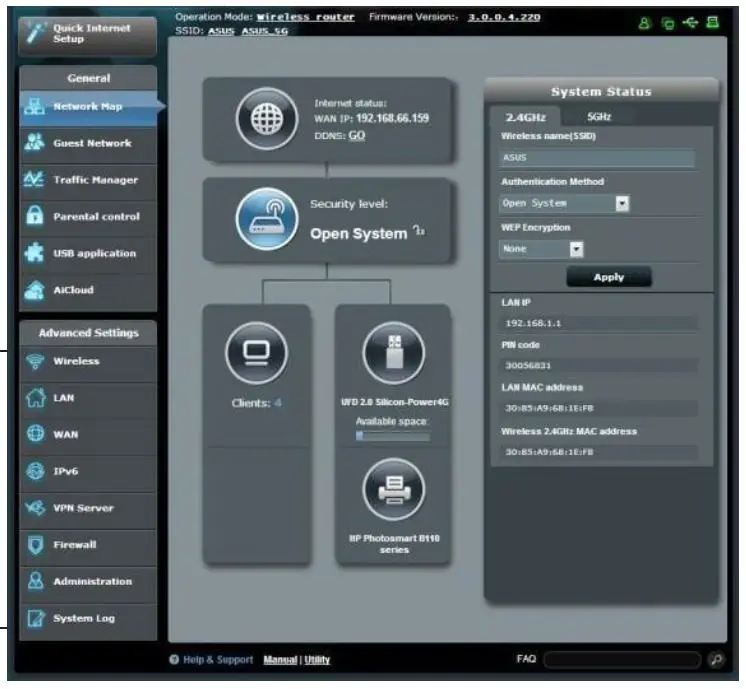Click the PIN code value
Image resolution: width=746 pixels, height=689 pixels.
[528, 365]
